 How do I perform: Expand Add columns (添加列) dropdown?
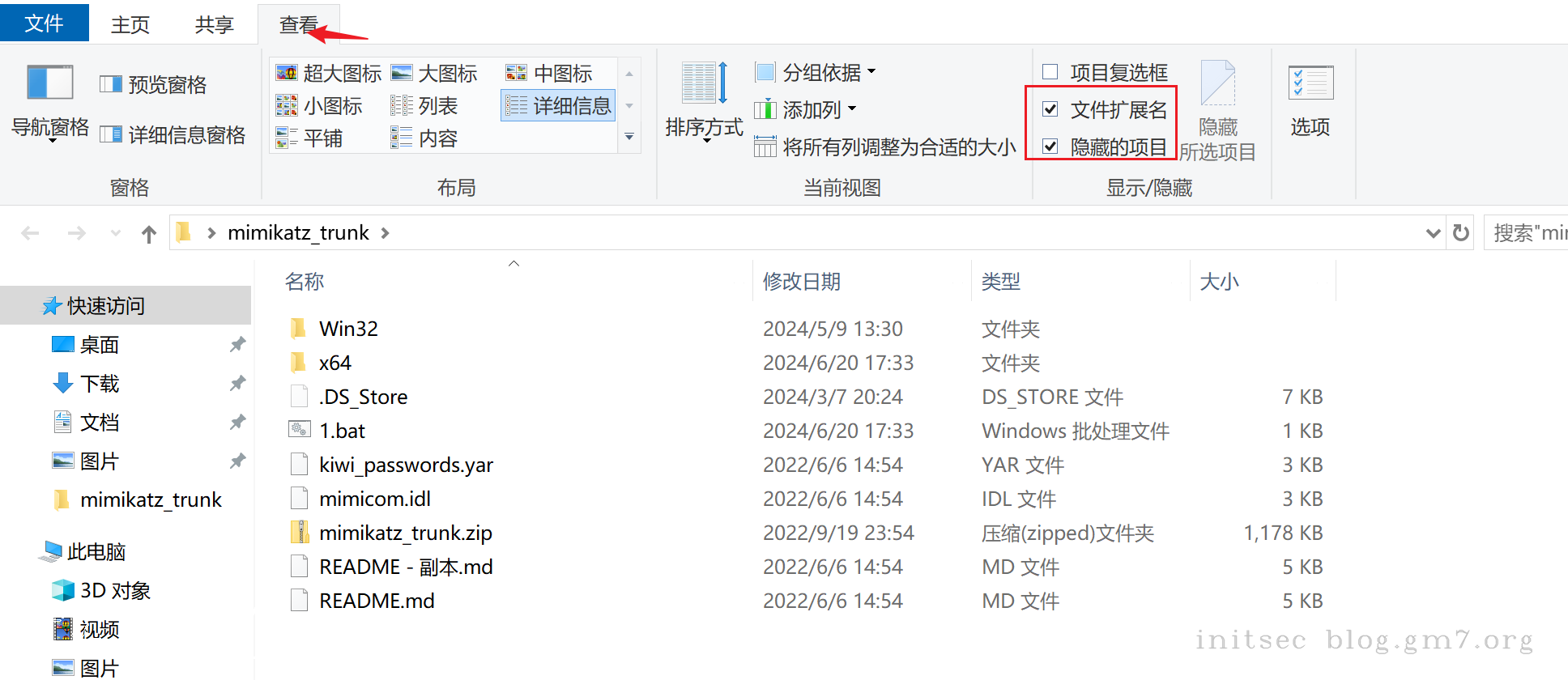point(806,109)
